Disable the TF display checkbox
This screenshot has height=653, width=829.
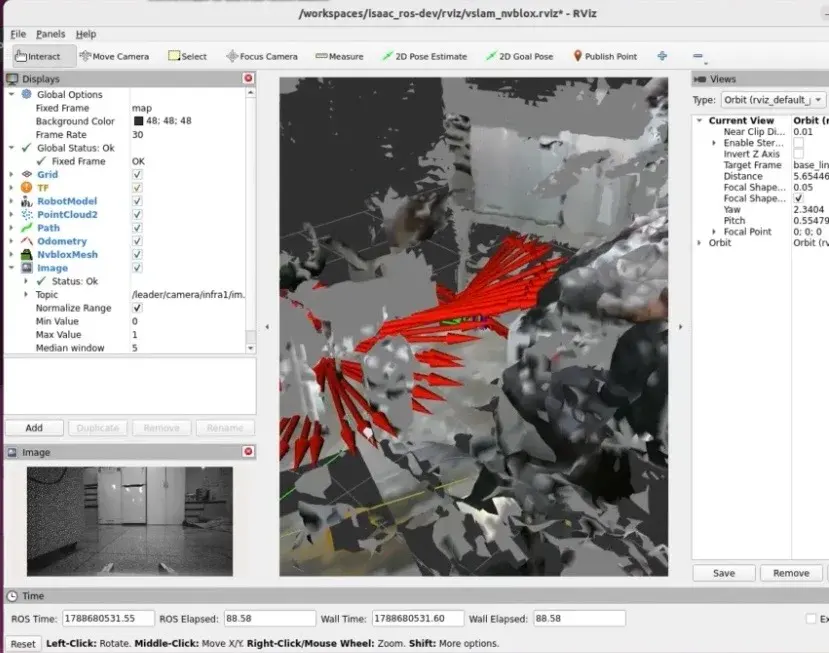[x=137, y=188]
